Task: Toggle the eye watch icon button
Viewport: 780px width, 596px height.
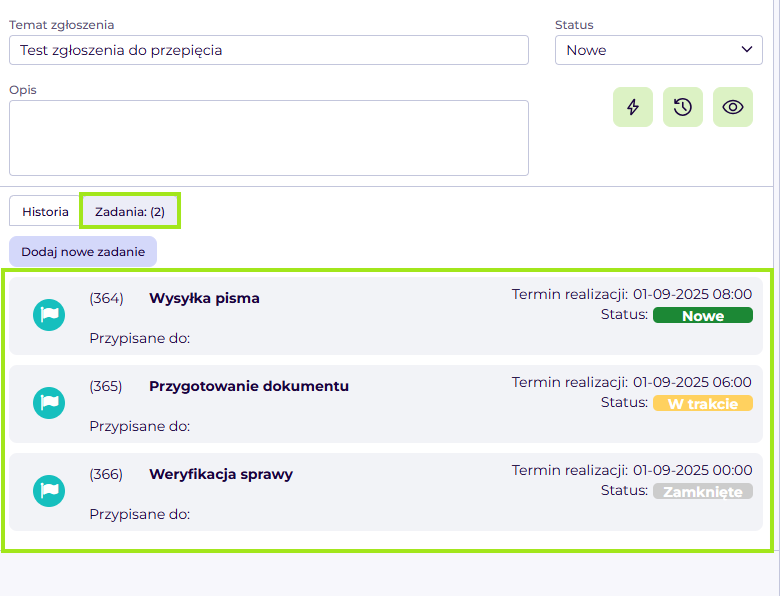Action: point(733,107)
